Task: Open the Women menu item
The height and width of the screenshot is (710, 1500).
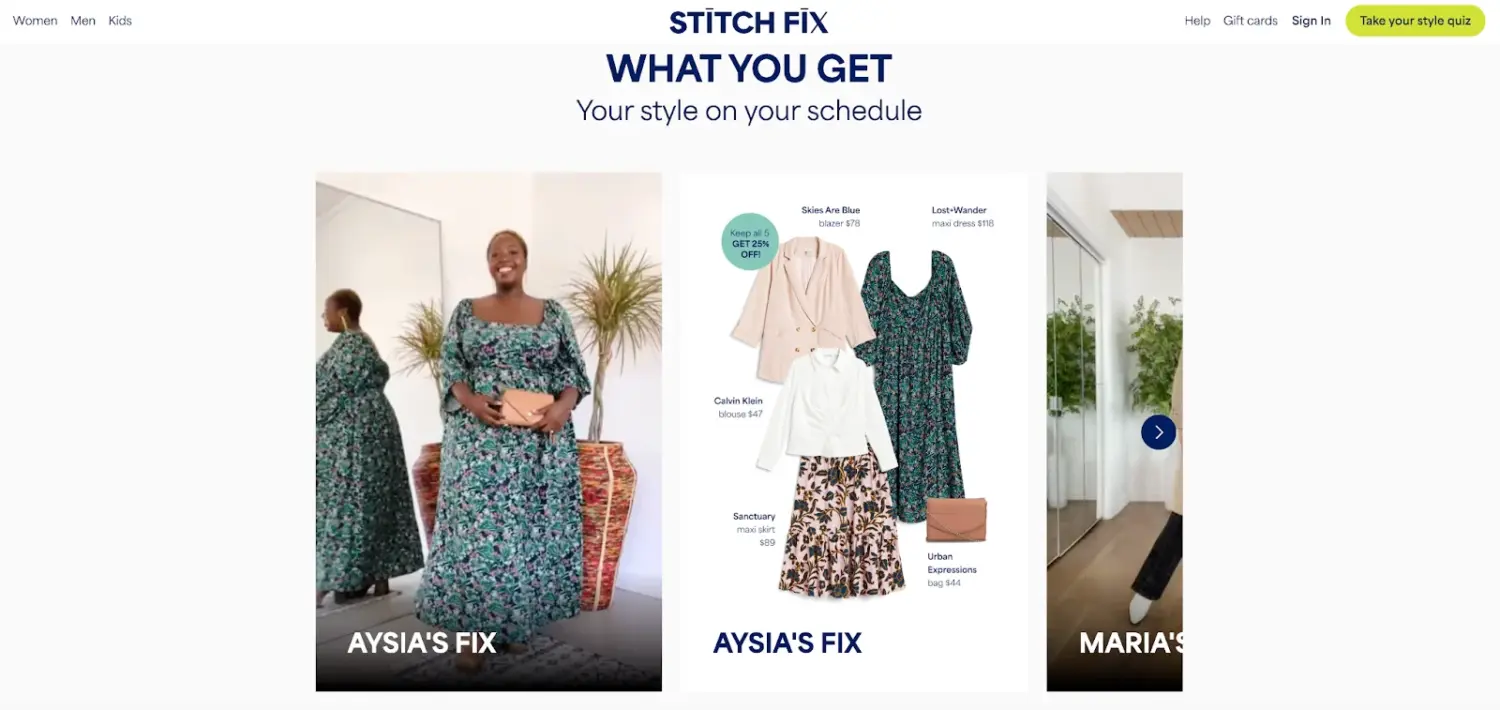Action: [x=35, y=21]
